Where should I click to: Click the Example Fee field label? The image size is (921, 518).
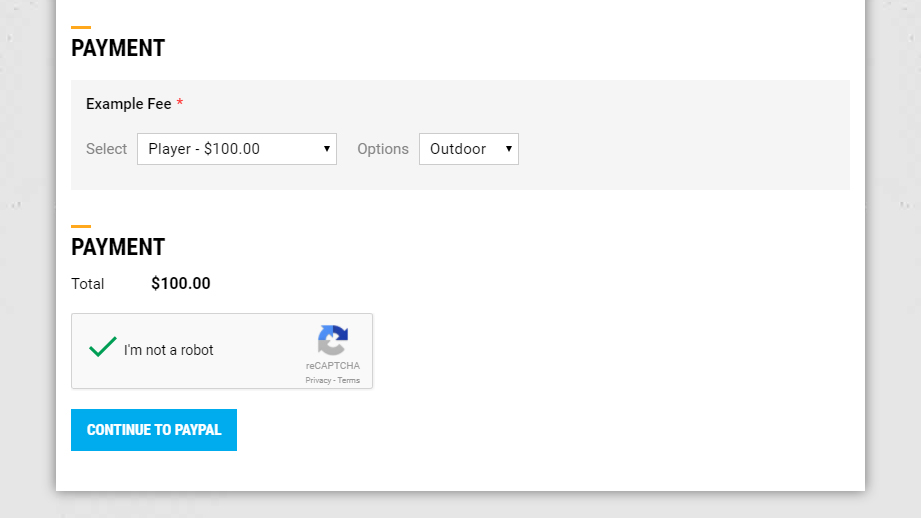(x=128, y=104)
